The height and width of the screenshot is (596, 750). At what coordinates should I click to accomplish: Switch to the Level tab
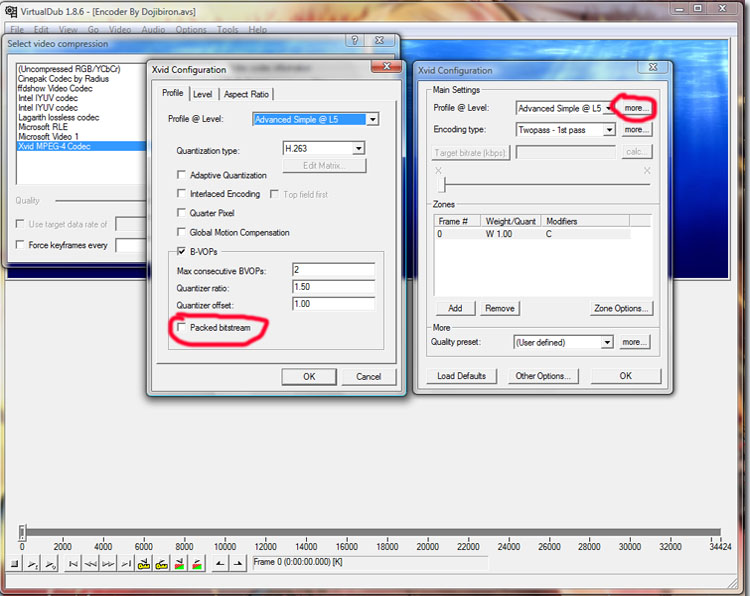click(x=203, y=94)
